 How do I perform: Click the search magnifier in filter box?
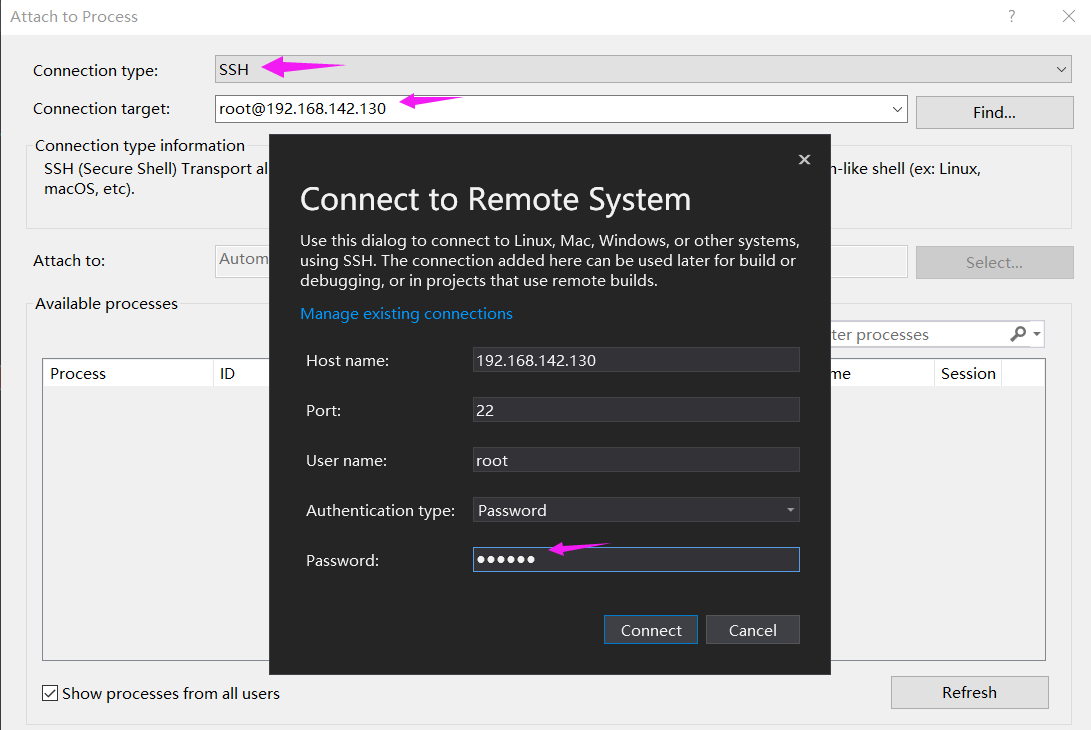(1018, 334)
